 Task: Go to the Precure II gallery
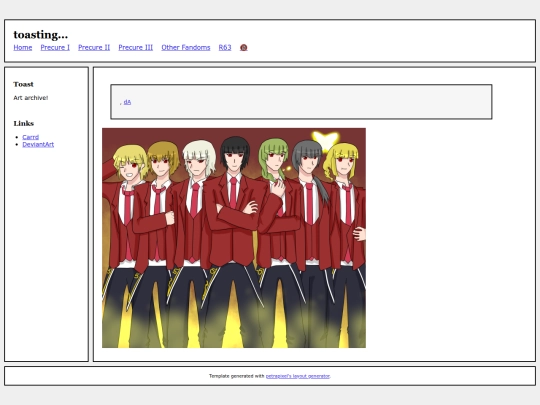coord(94,48)
